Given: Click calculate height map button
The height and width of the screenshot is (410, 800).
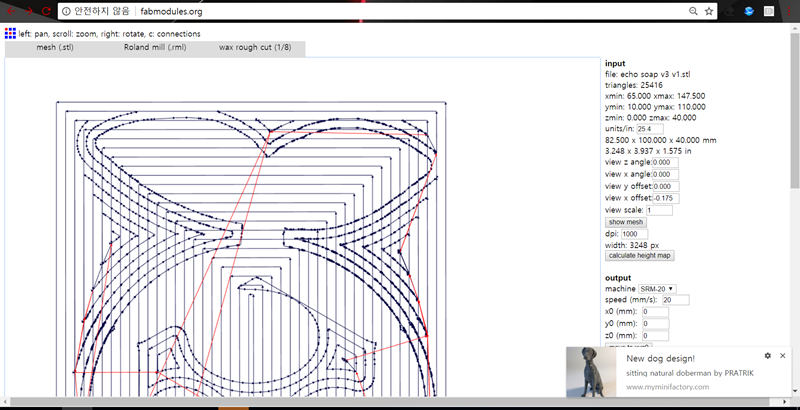Looking at the screenshot, I should point(640,255).
